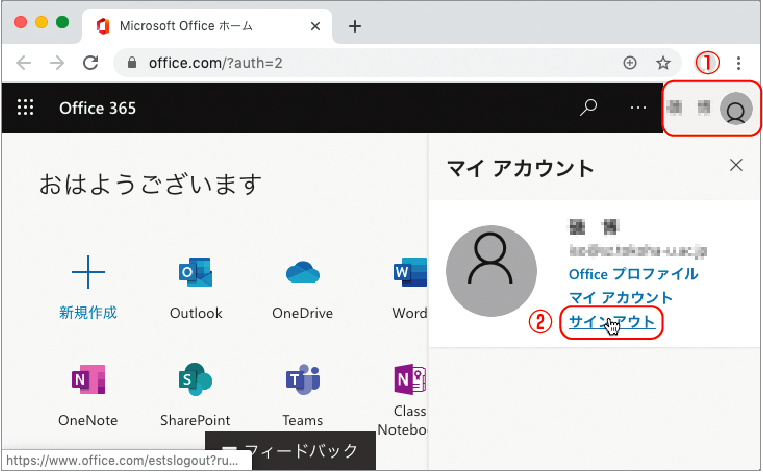Screen dimensions: 763x472
Task: Open the Outlook app
Action: [x=195, y=273]
